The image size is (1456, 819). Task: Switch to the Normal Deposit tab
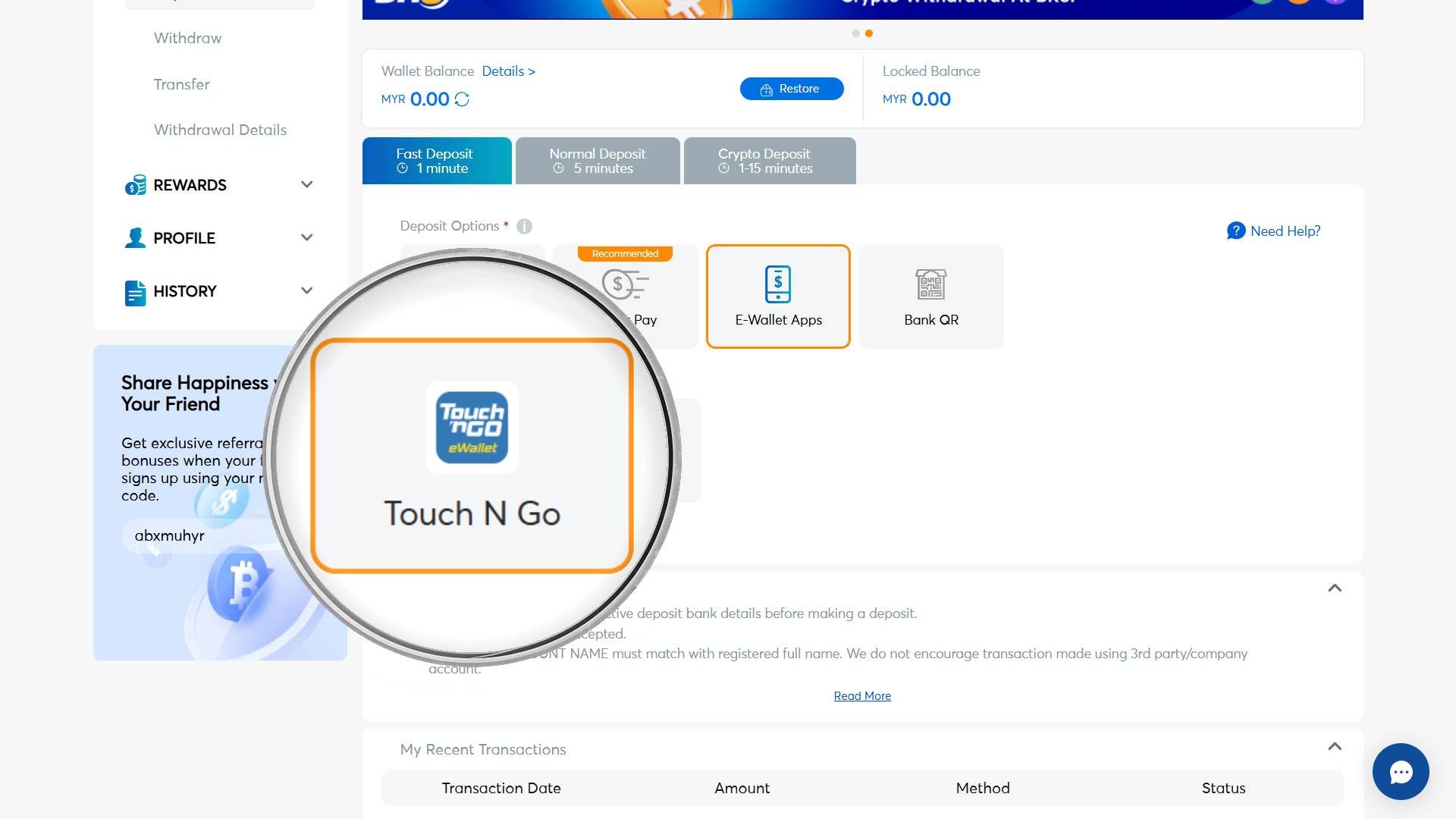[x=598, y=161]
